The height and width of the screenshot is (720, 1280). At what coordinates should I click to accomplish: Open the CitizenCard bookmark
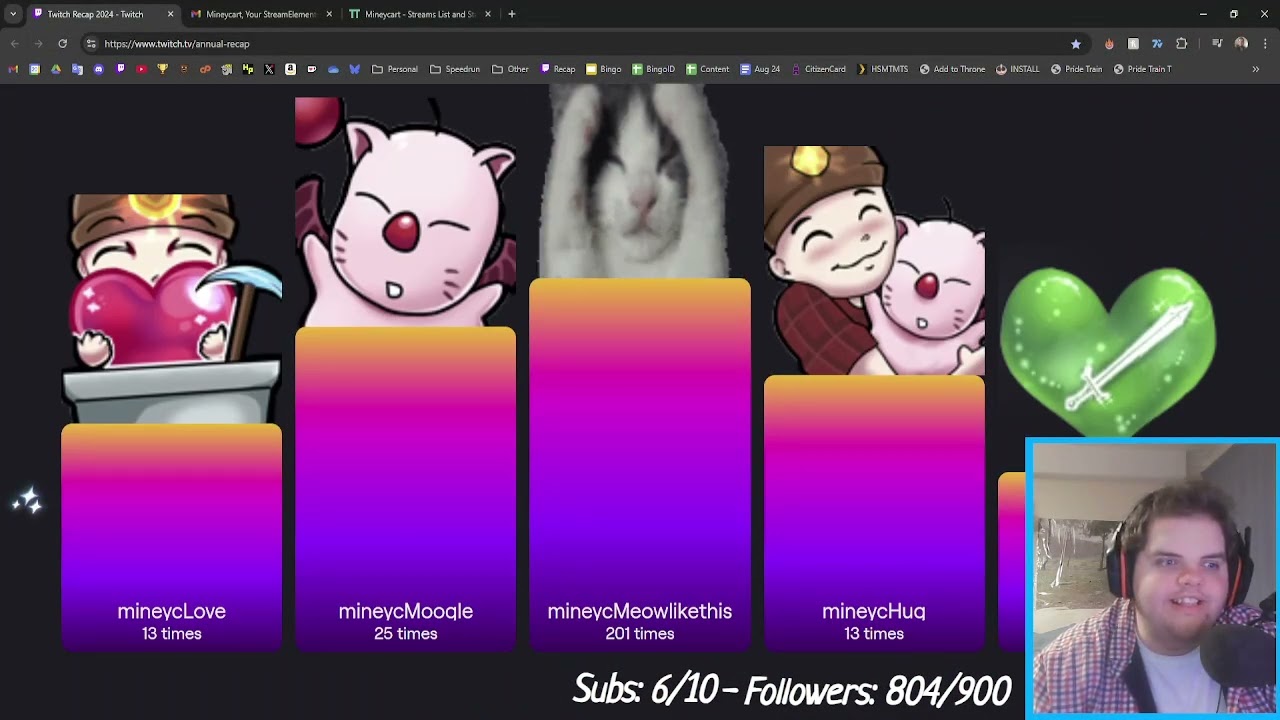[818, 69]
